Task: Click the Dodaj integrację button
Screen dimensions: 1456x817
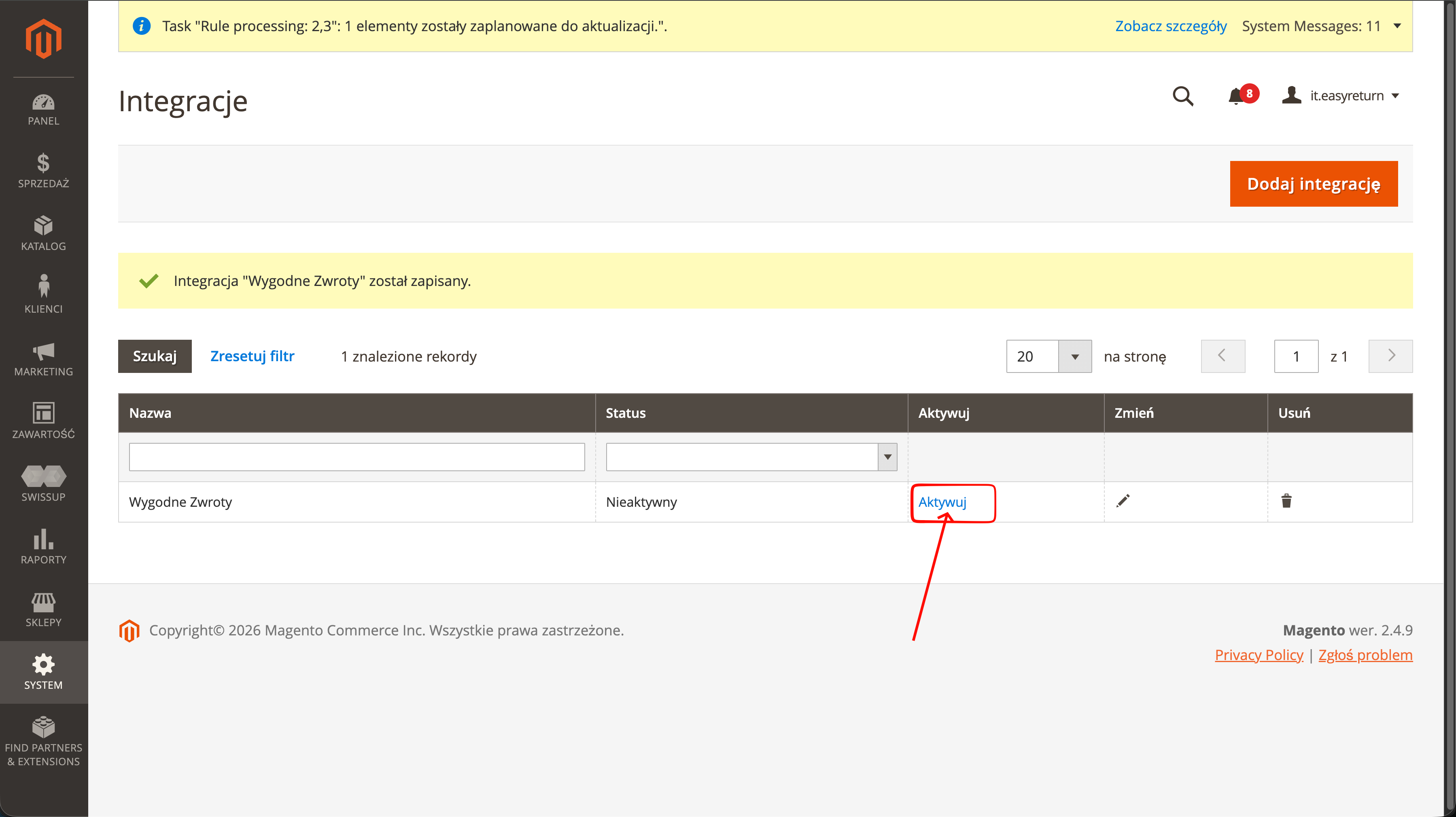Action: pyautogui.click(x=1314, y=184)
